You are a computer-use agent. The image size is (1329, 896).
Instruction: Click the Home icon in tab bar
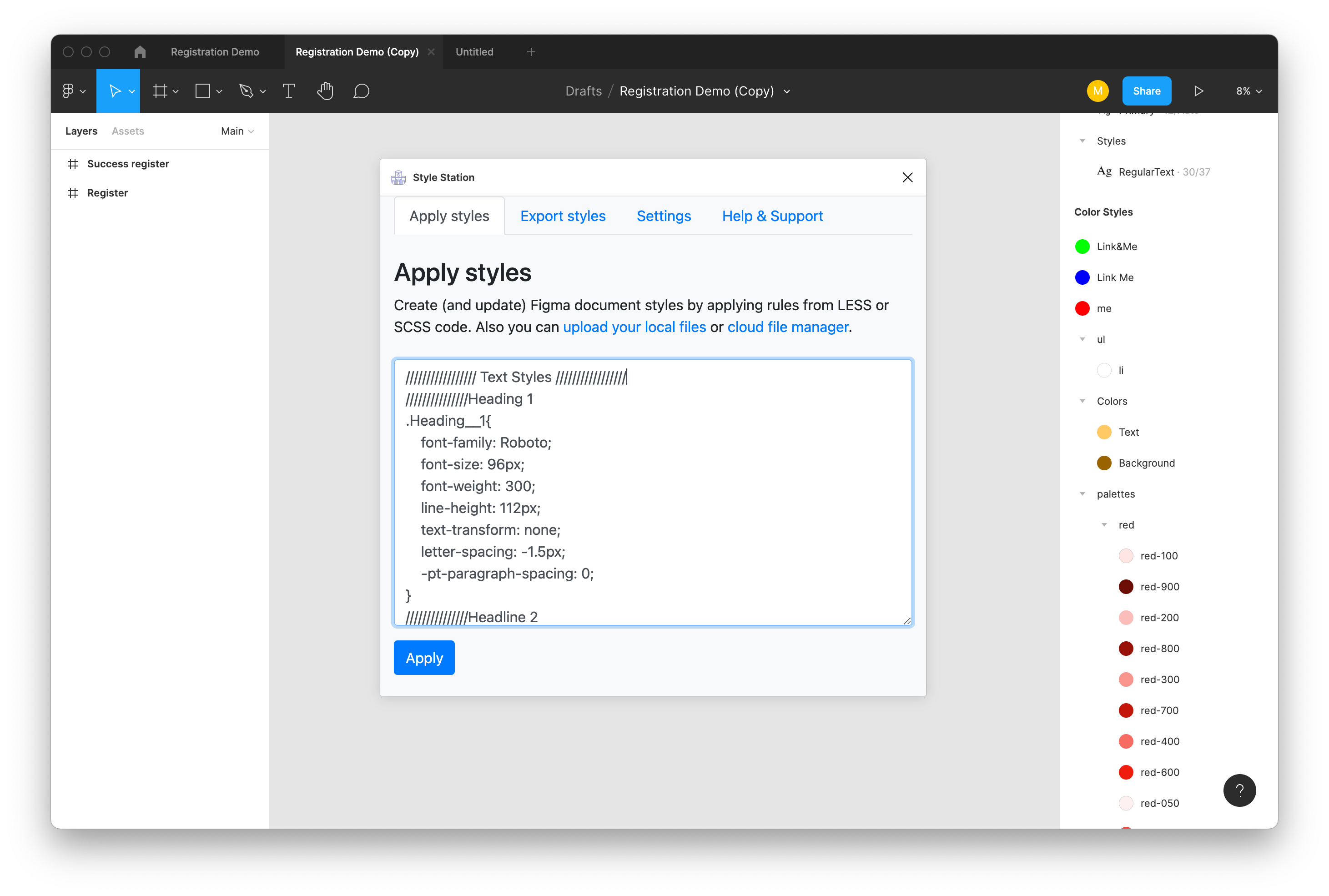pos(140,52)
